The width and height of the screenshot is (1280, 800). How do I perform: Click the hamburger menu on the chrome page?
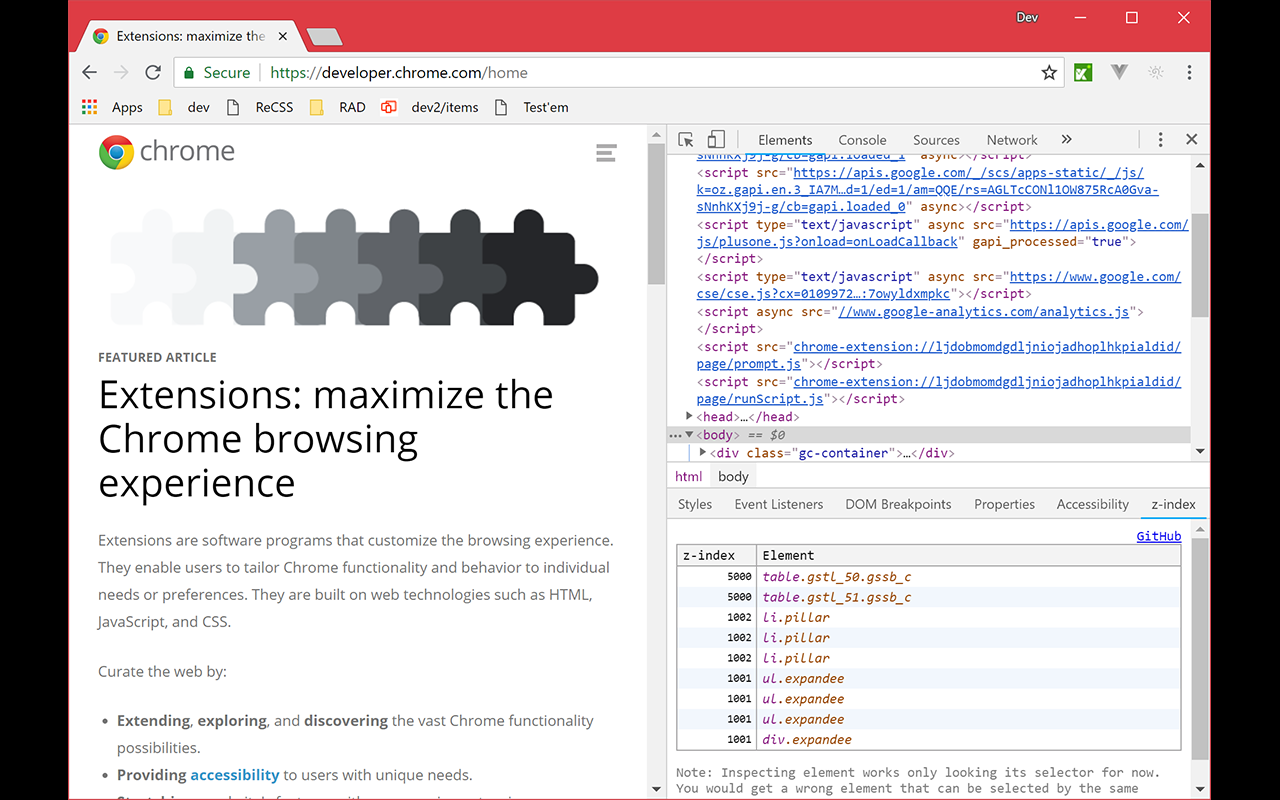[606, 153]
